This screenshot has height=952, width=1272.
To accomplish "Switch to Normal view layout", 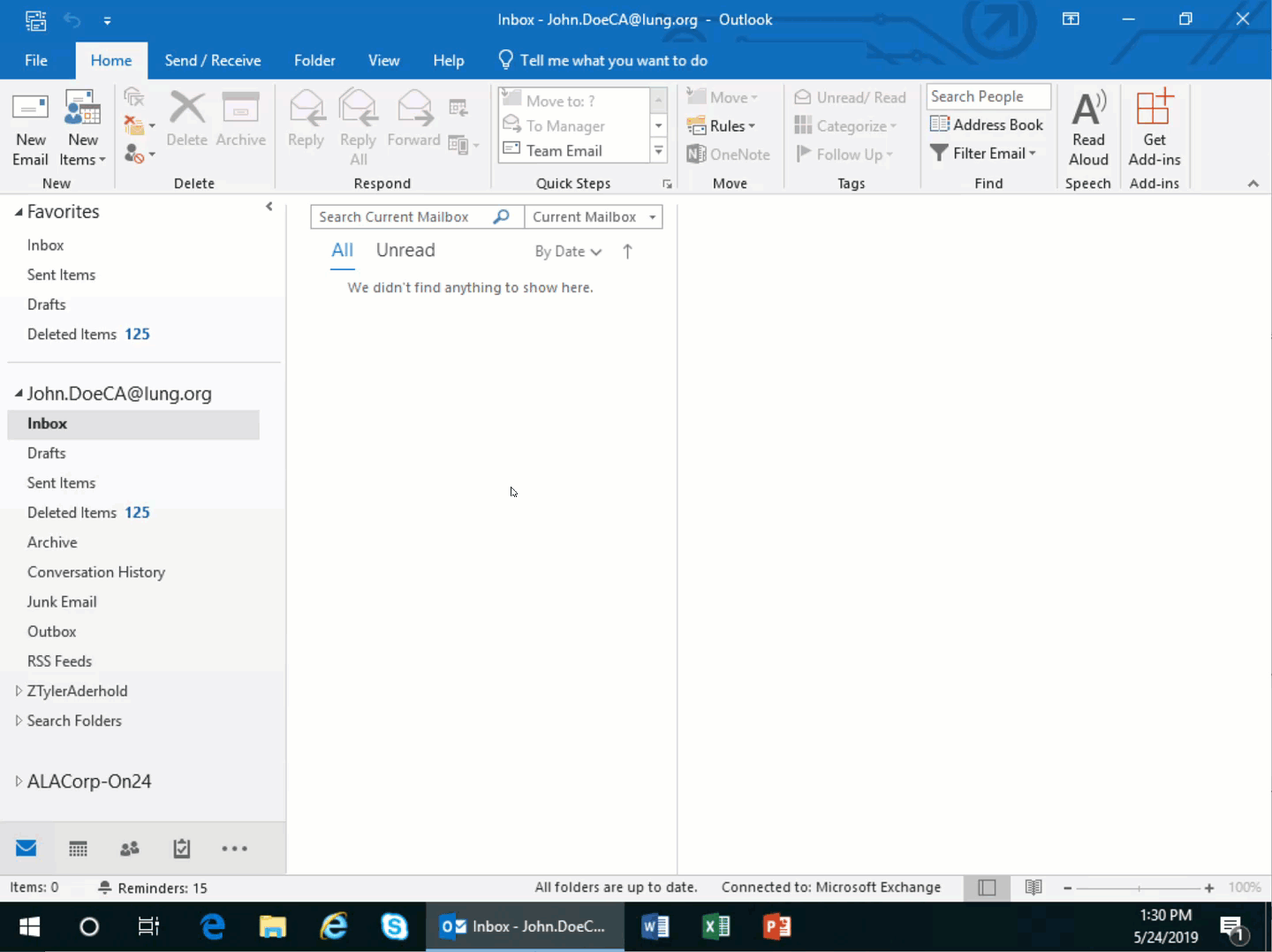I will (x=987, y=888).
